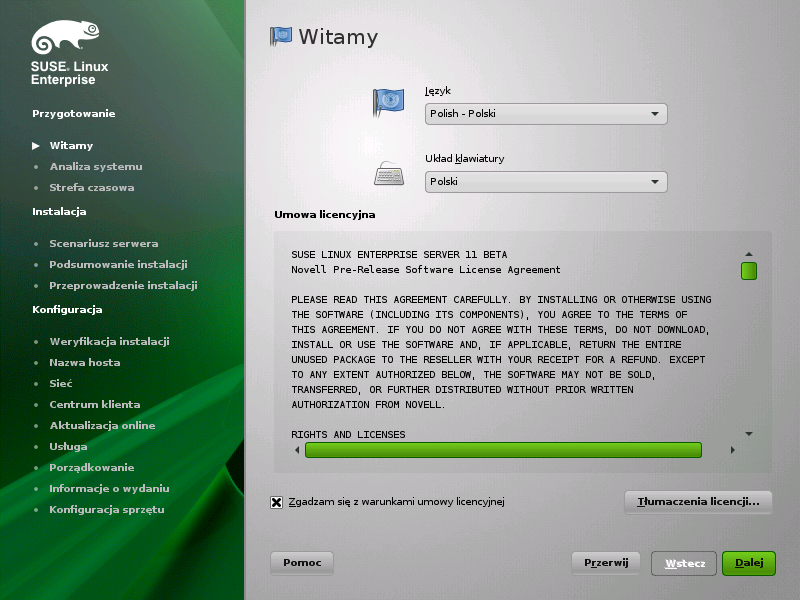Click the RIGHTS AND LICENSES line
800x600 pixels.
click(348, 435)
